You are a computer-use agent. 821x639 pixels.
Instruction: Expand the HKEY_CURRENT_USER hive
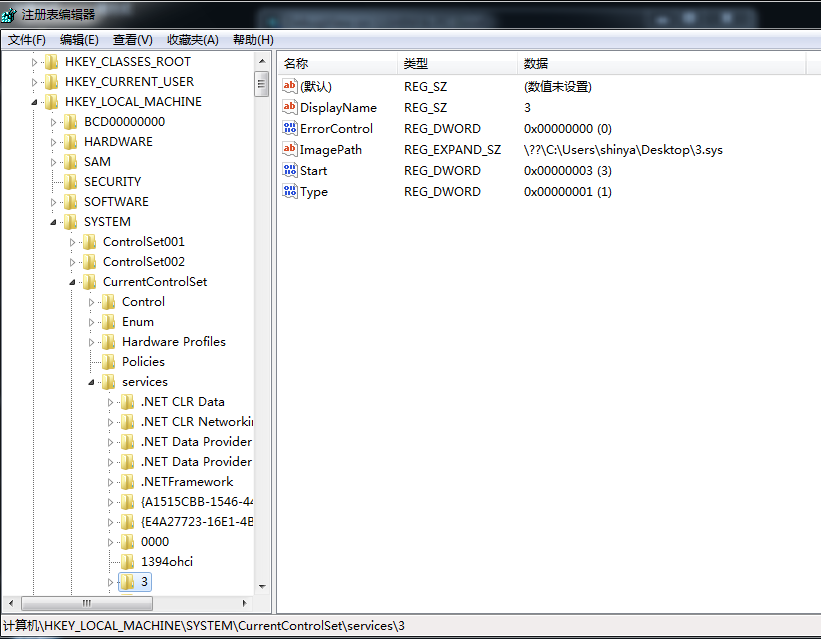pyautogui.click(x=35, y=82)
